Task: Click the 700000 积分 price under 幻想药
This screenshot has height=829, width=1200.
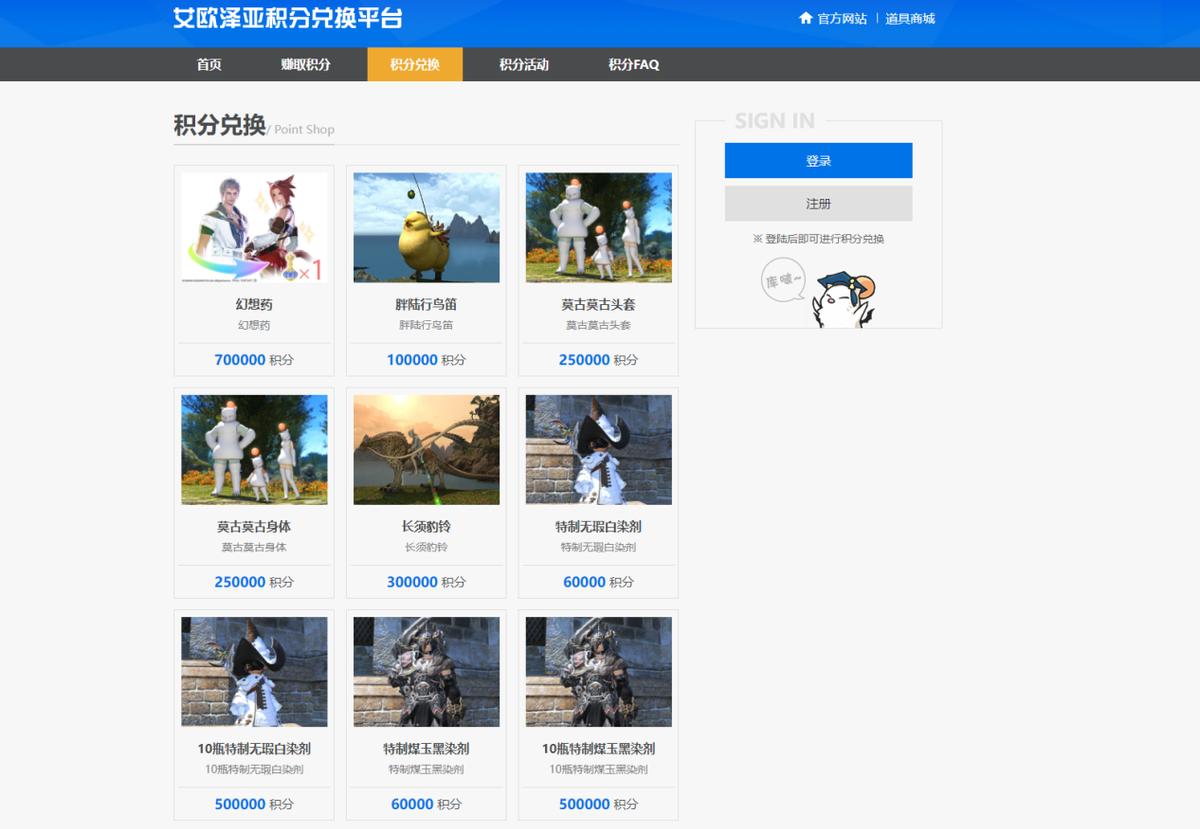Action: tap(253, 359)
